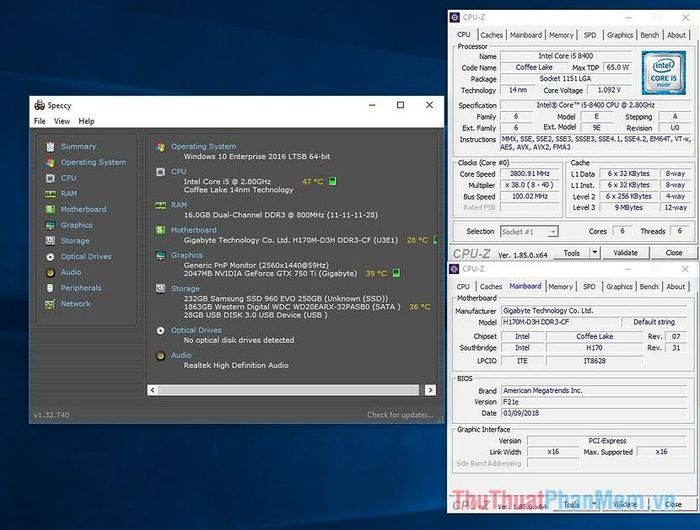
Task: Click Validate button in upper CPU-Z
Action: click(625, 253)
